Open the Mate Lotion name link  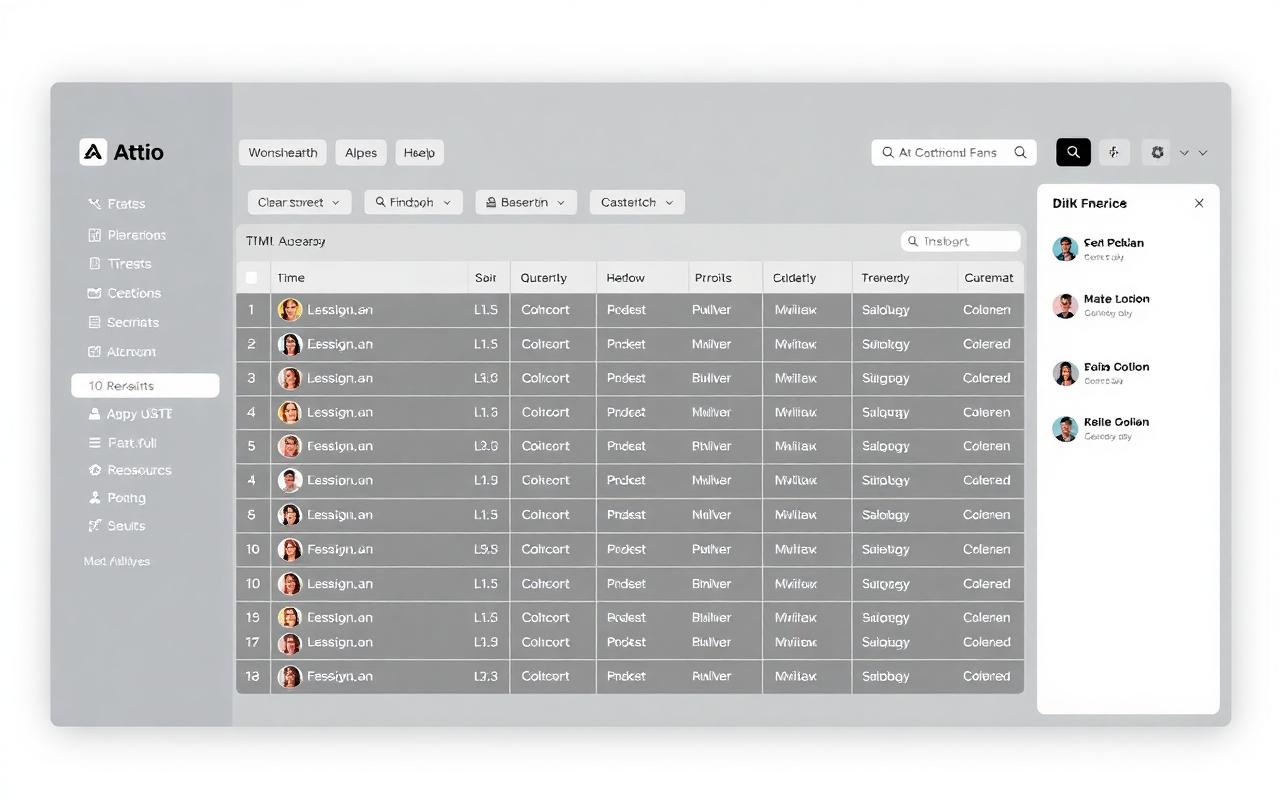pos(1116,299)
